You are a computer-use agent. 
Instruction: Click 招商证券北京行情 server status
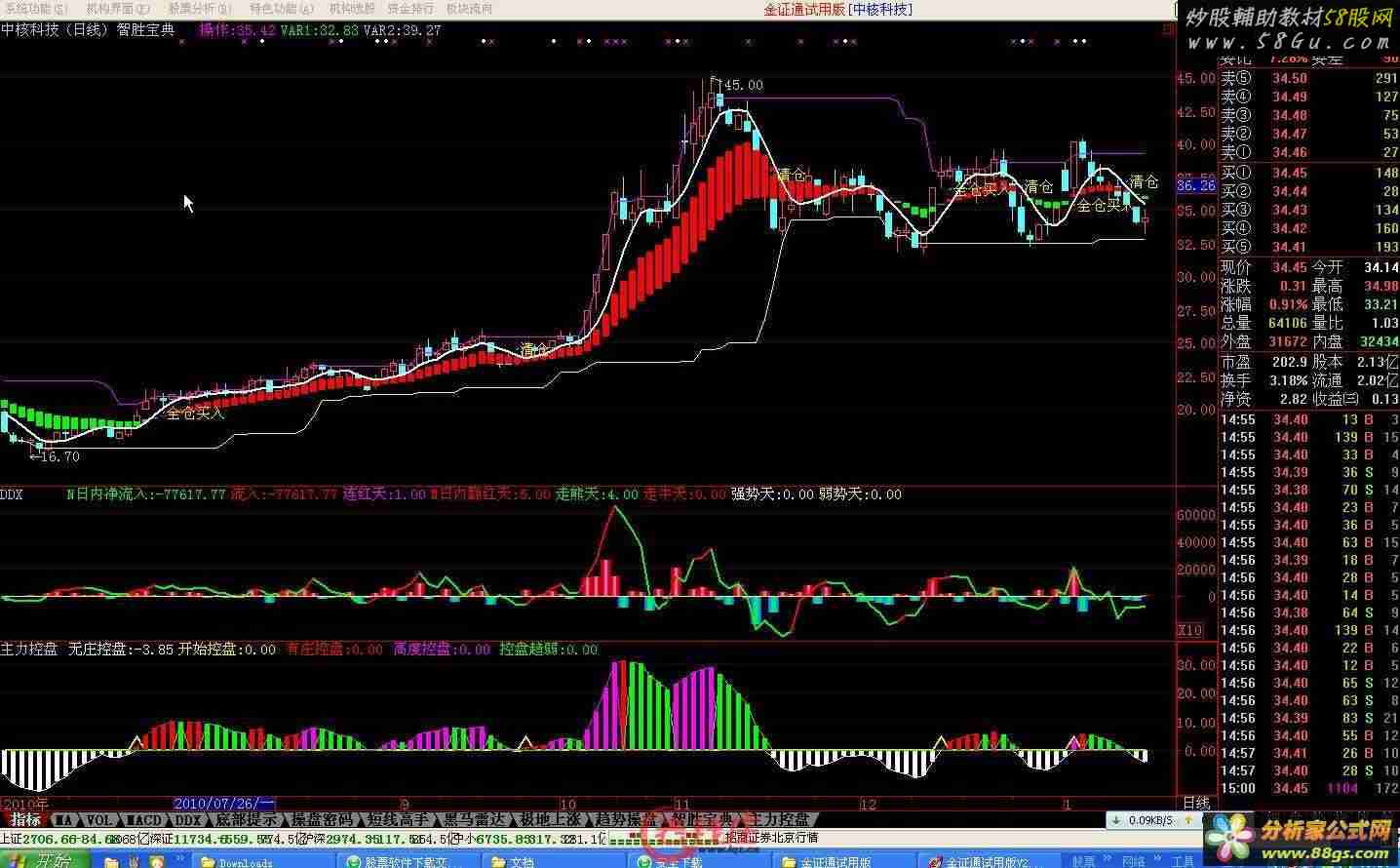point(772,838)
